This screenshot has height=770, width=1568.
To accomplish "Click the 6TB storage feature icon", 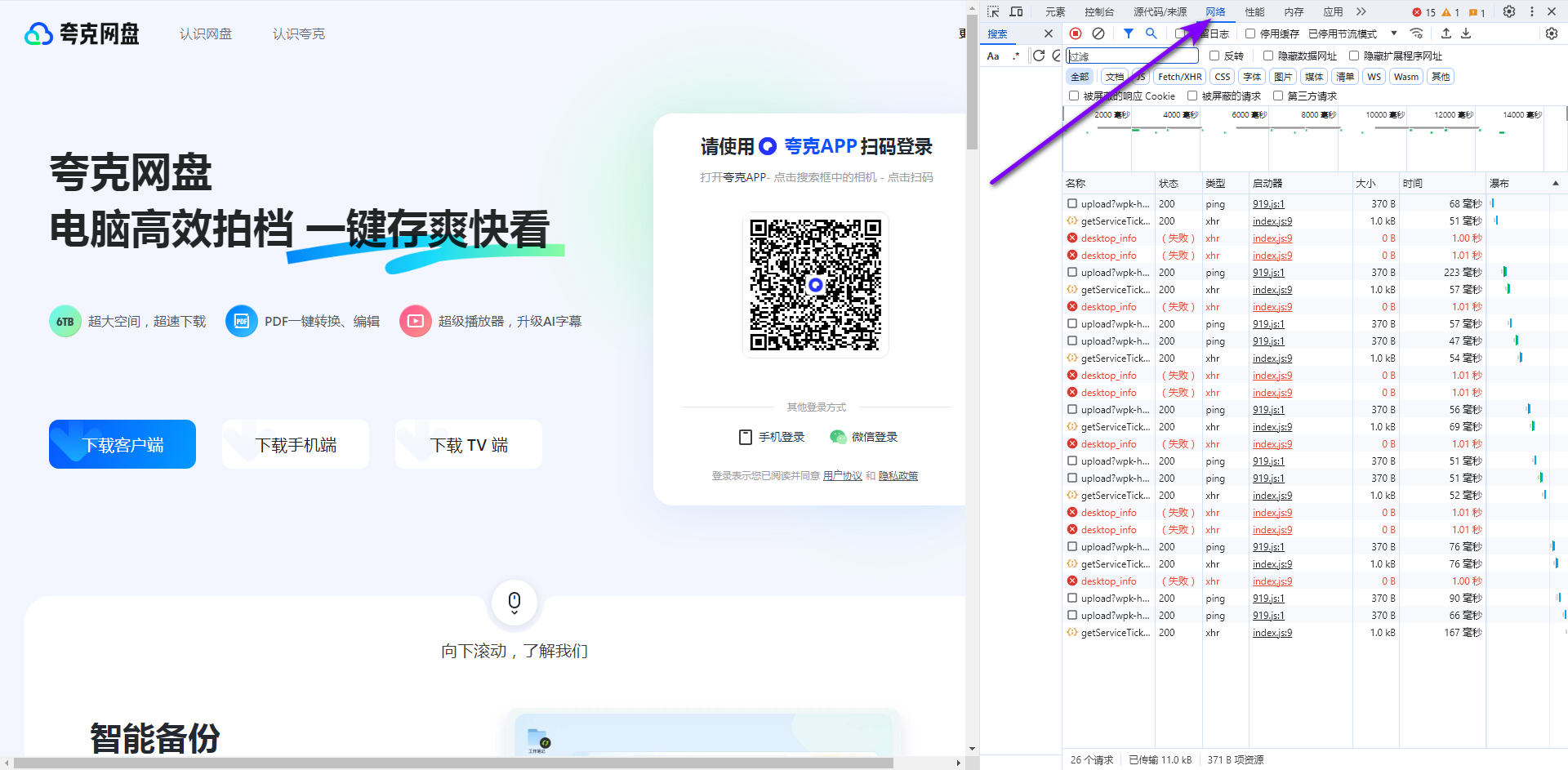I will 65,322.
